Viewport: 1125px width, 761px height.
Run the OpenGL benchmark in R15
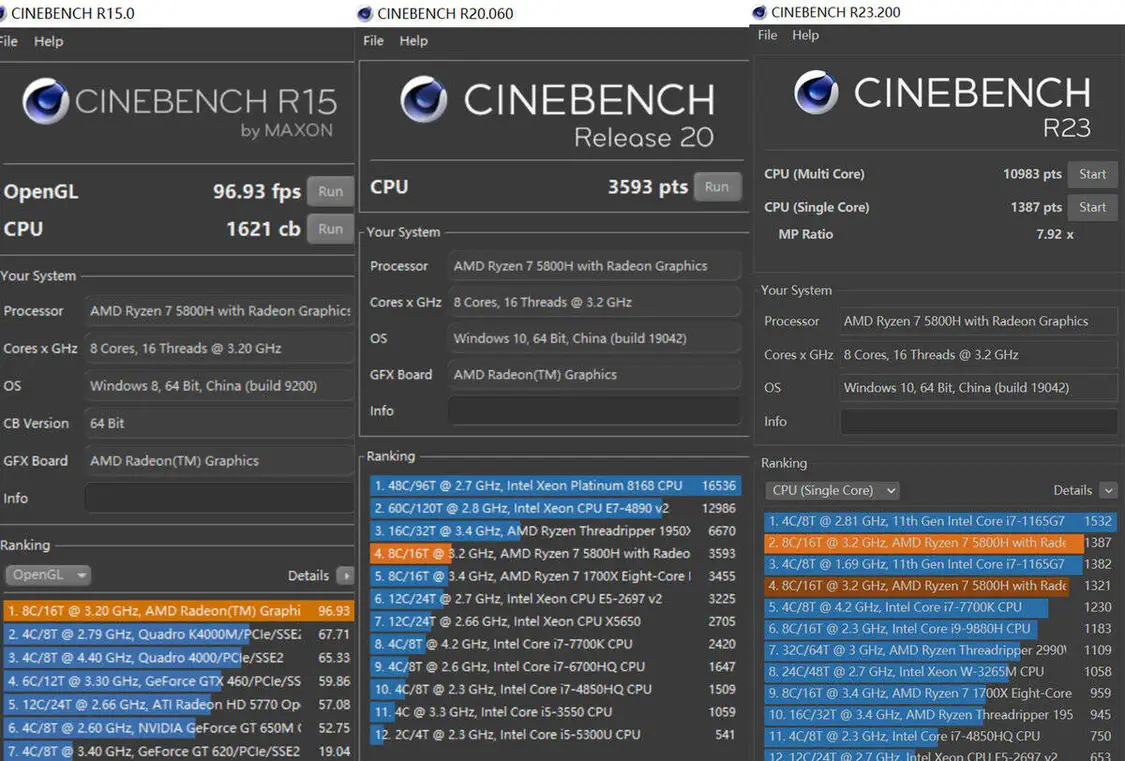[x=330, y=191]
